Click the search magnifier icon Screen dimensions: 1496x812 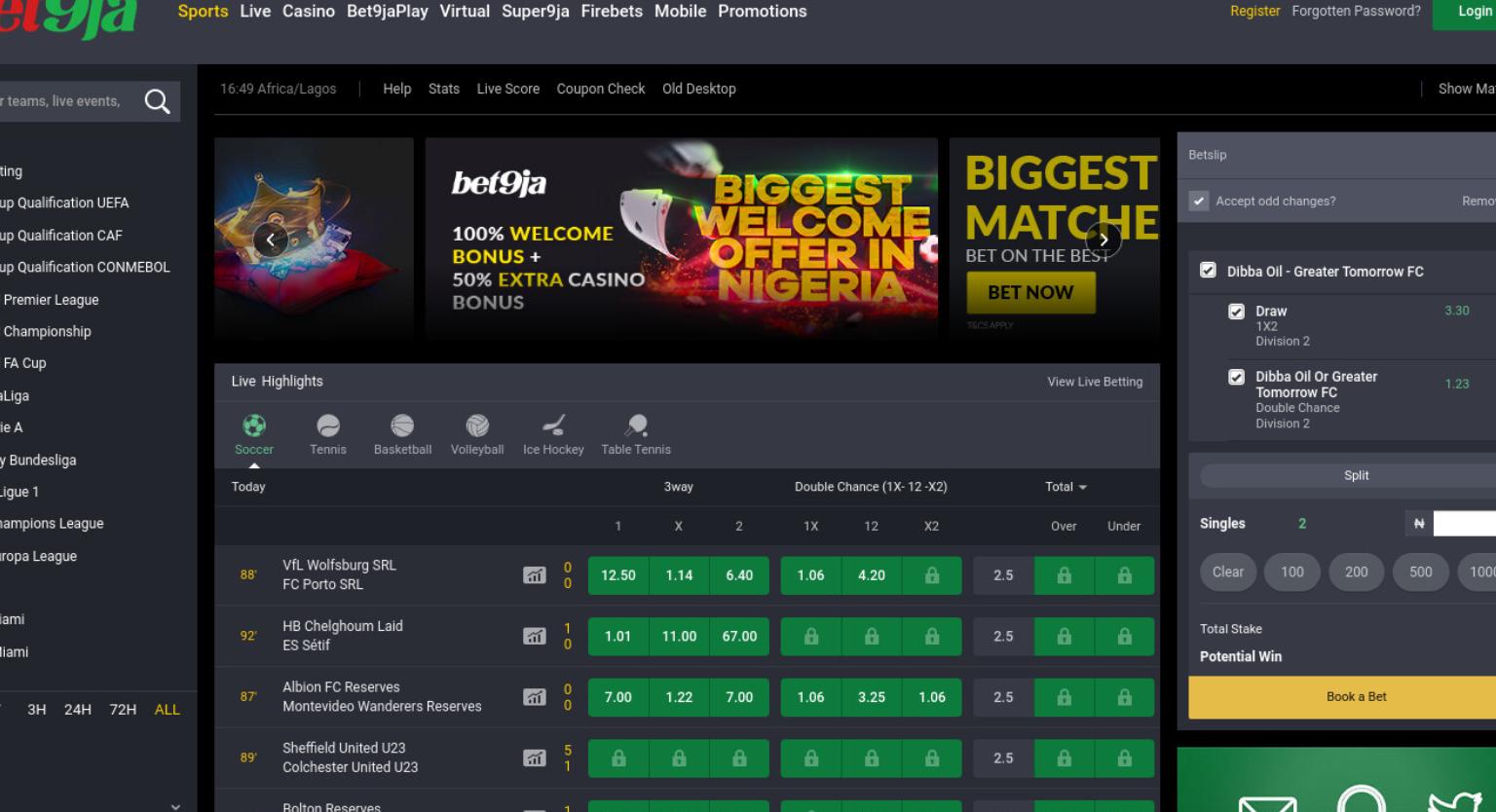(157, 101)
